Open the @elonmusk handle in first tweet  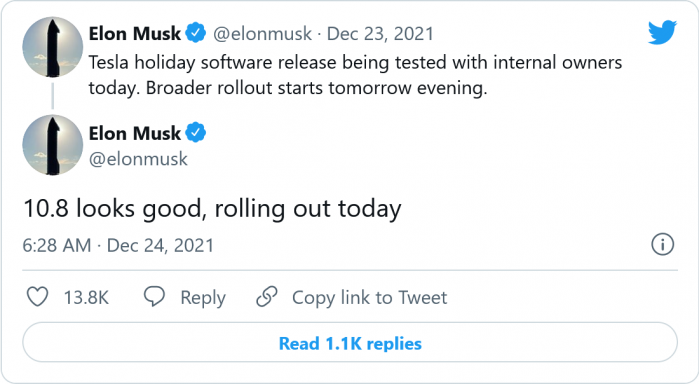(x=262, y=34)
